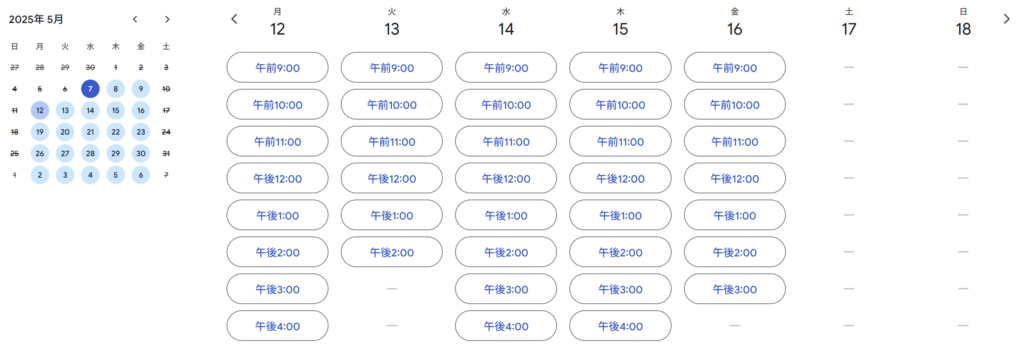Image resolution: width=1024 pixels, height=361 pixels.
Task: Select May 7 in the mini calendar
Action: 90,89
